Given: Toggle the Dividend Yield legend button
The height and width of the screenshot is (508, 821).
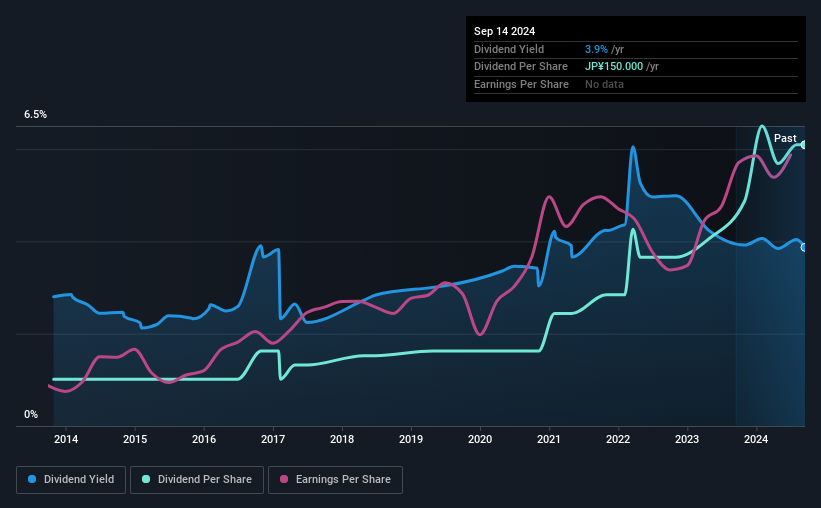Looking at the screenshot, I should coord(71,480).
